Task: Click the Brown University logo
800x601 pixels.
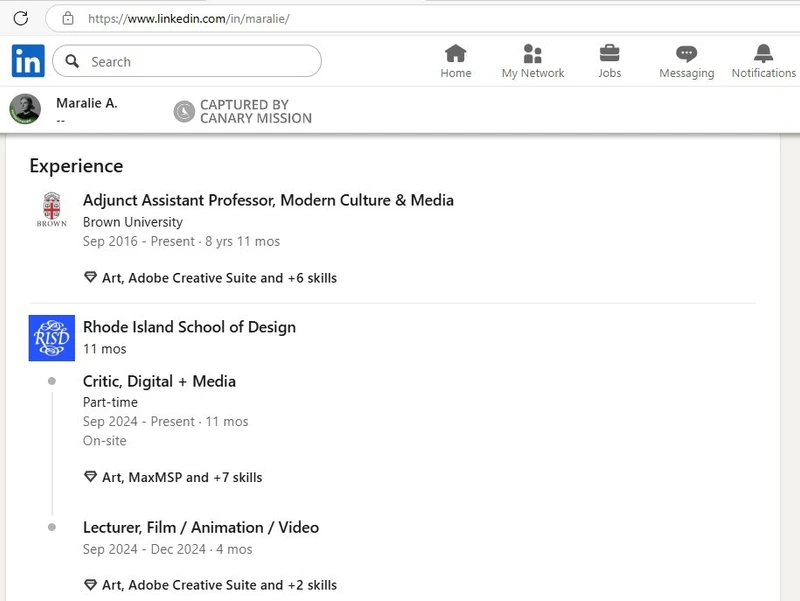Action: [52, 209]
